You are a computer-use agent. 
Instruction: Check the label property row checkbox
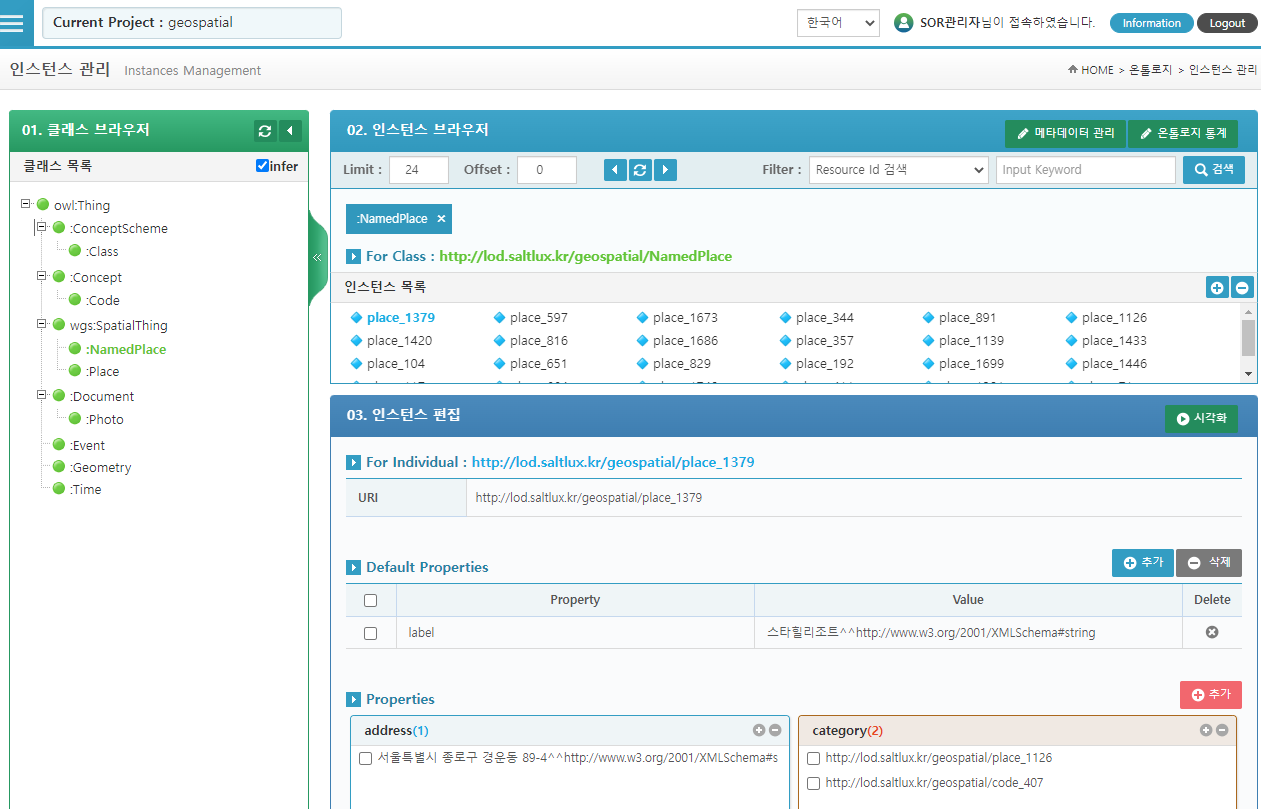pos(371,633)
